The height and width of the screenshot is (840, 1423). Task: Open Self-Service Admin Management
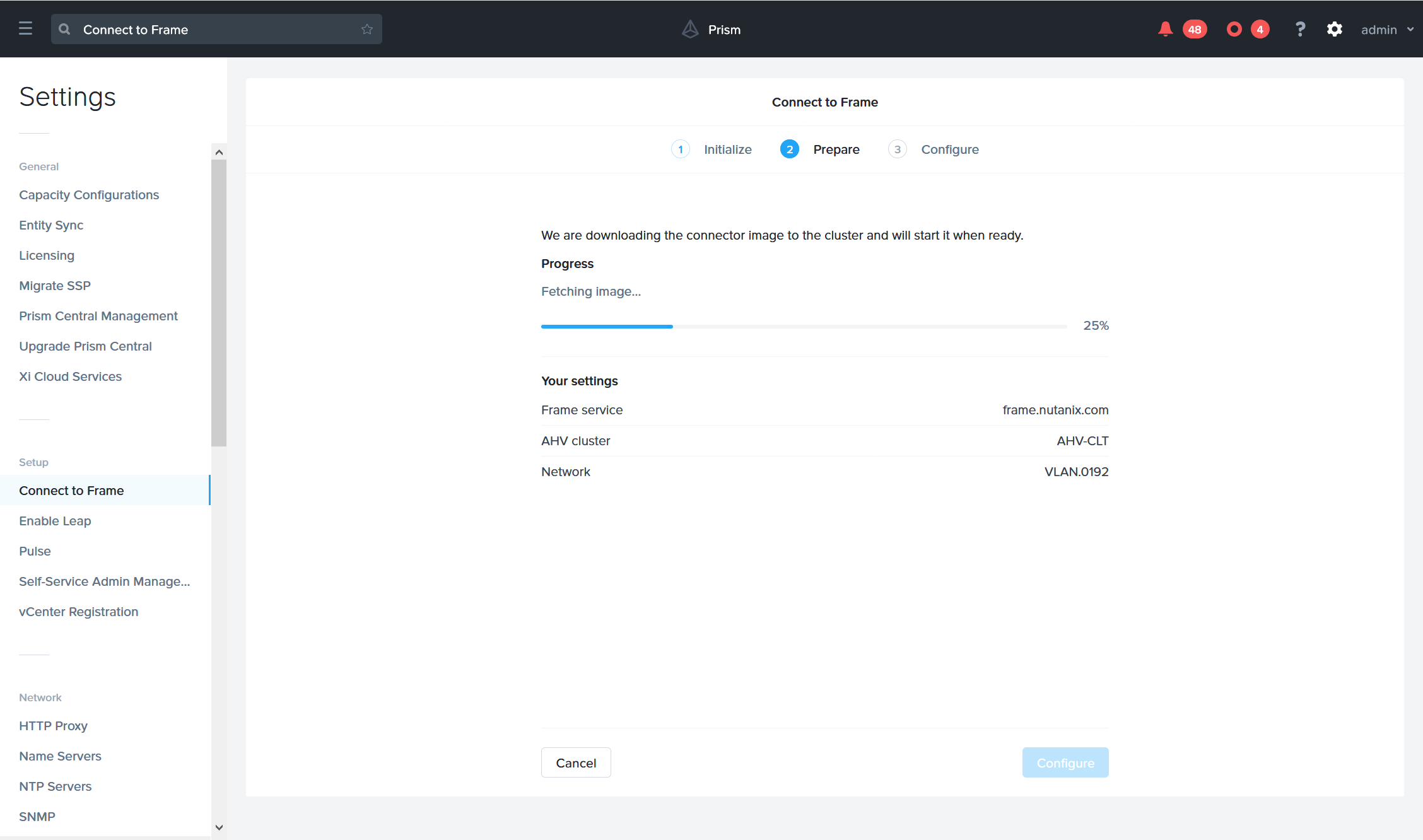tap(104, 581)
